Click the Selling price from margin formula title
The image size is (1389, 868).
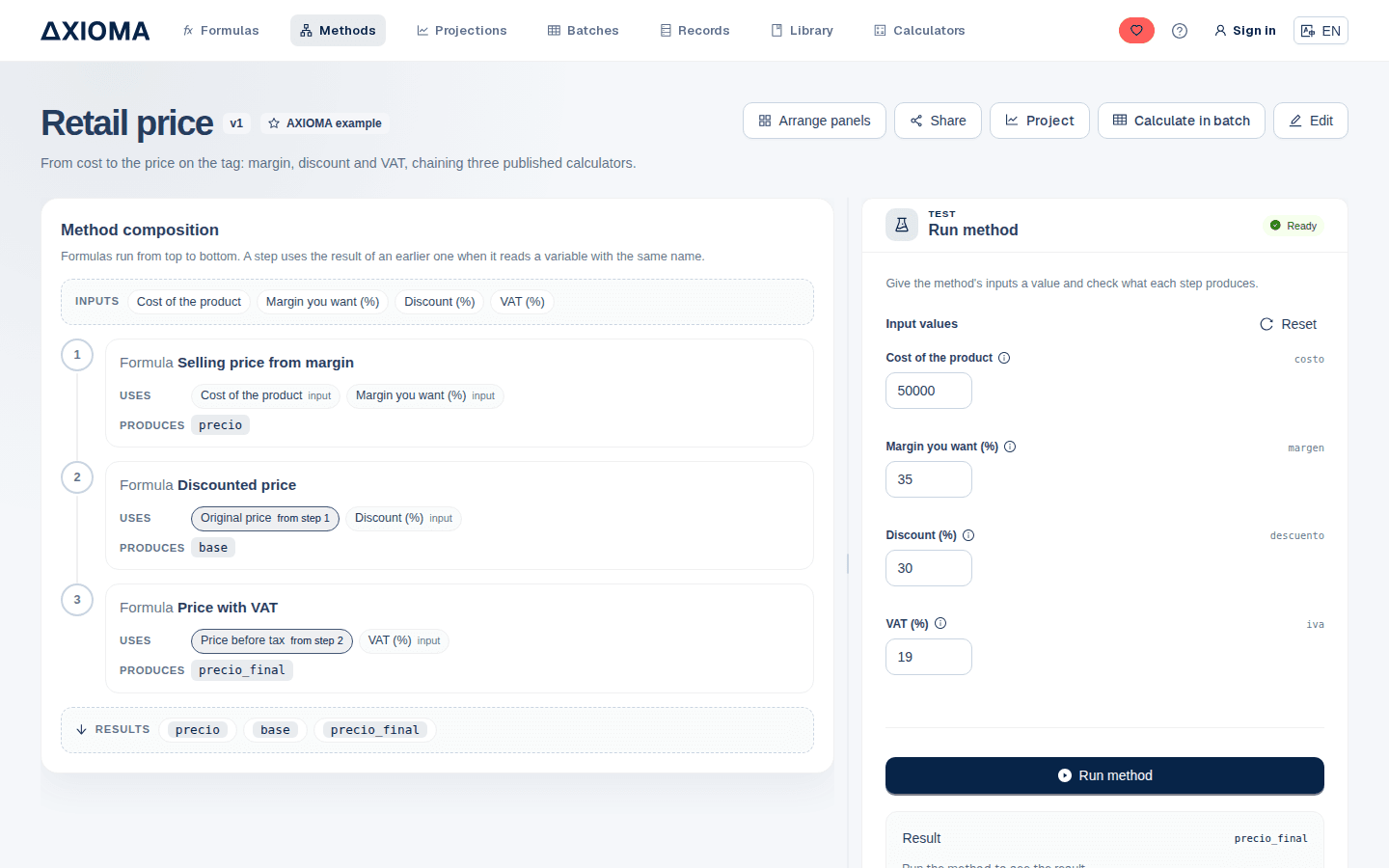[x=265, y=363]
